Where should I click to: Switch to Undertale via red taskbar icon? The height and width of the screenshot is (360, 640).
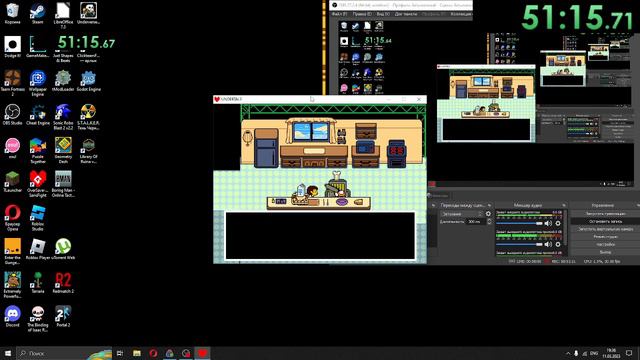[203, 353]
